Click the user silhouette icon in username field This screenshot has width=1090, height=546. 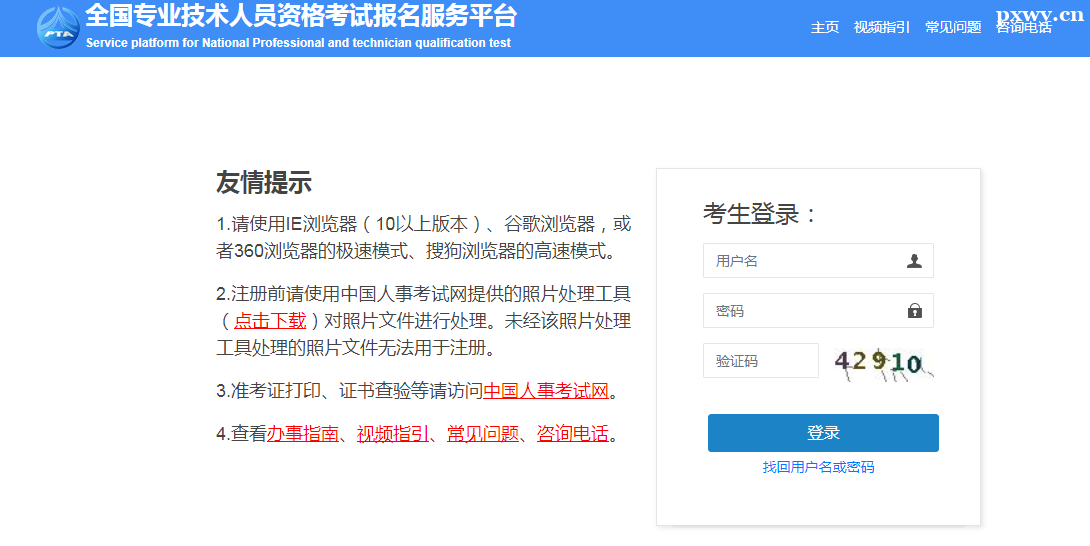[914, 261]
